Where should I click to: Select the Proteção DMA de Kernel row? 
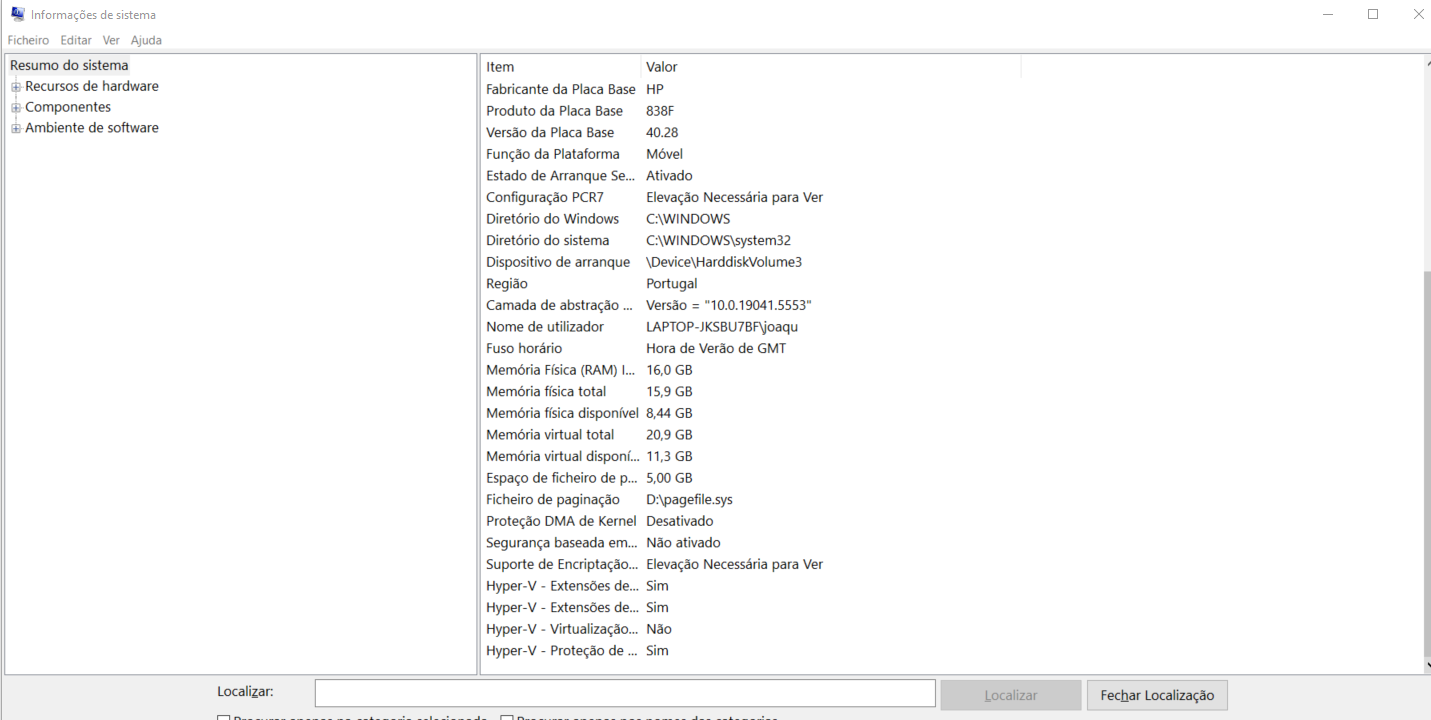pyautogui.click(x=751, y=521)
